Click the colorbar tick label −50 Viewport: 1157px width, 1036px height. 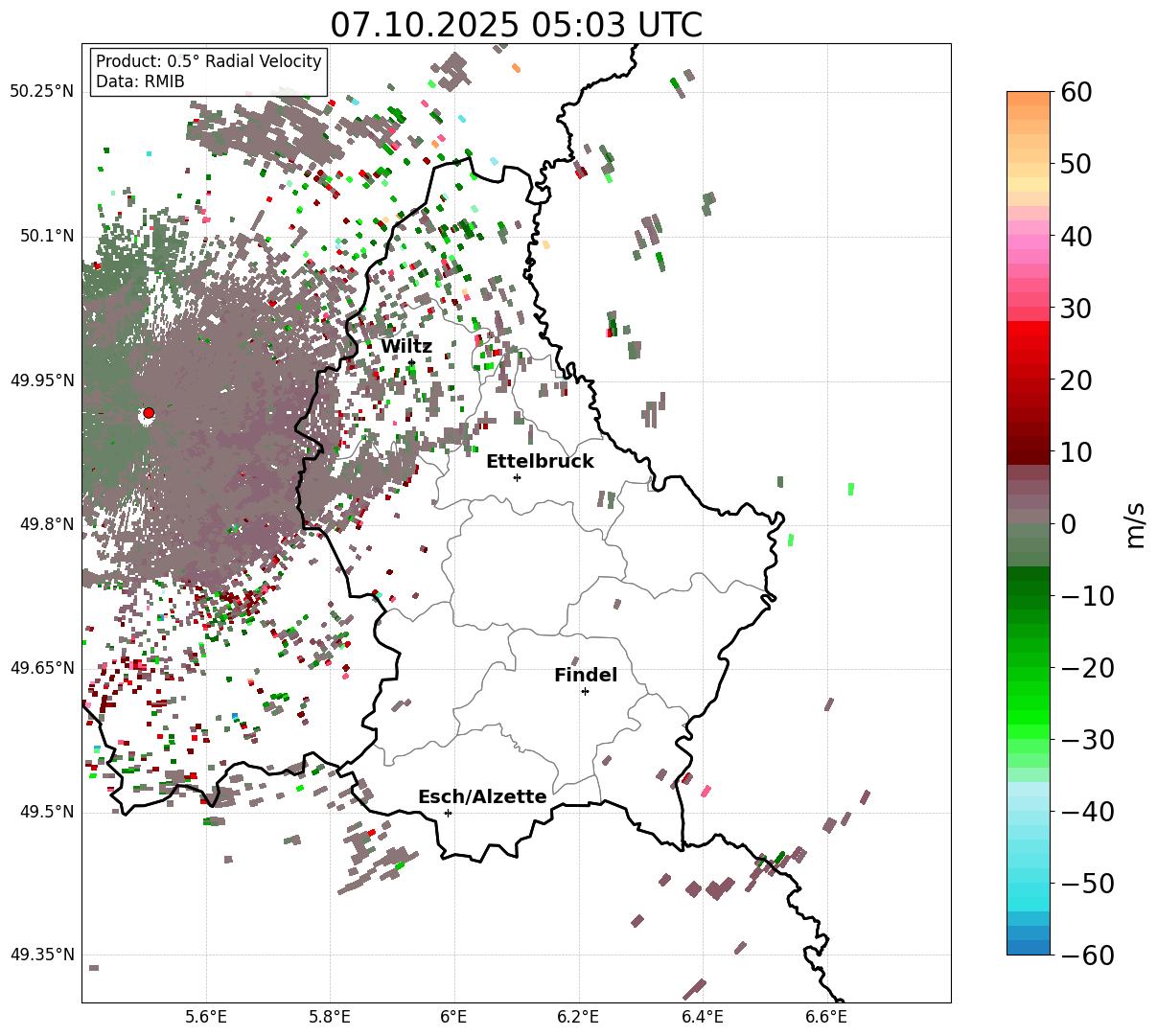[x=1087, y=884]
